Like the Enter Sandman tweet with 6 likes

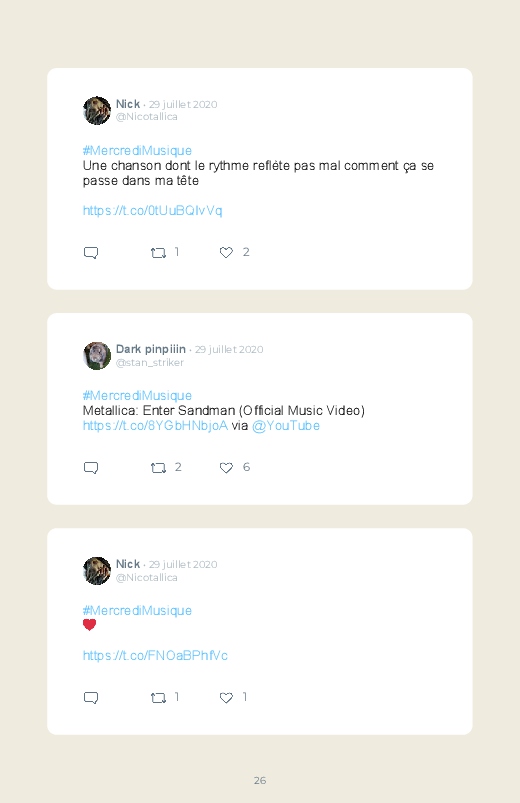pyautogui.click(x=226, y=468)
